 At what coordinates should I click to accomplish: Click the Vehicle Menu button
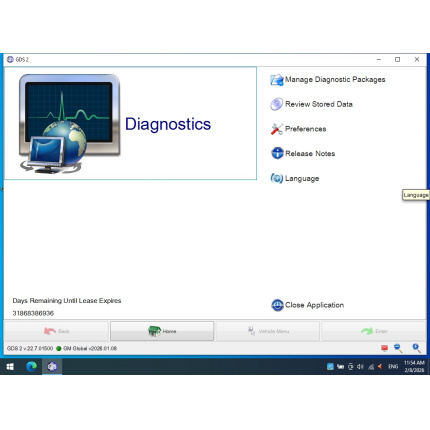pos(268,331)
